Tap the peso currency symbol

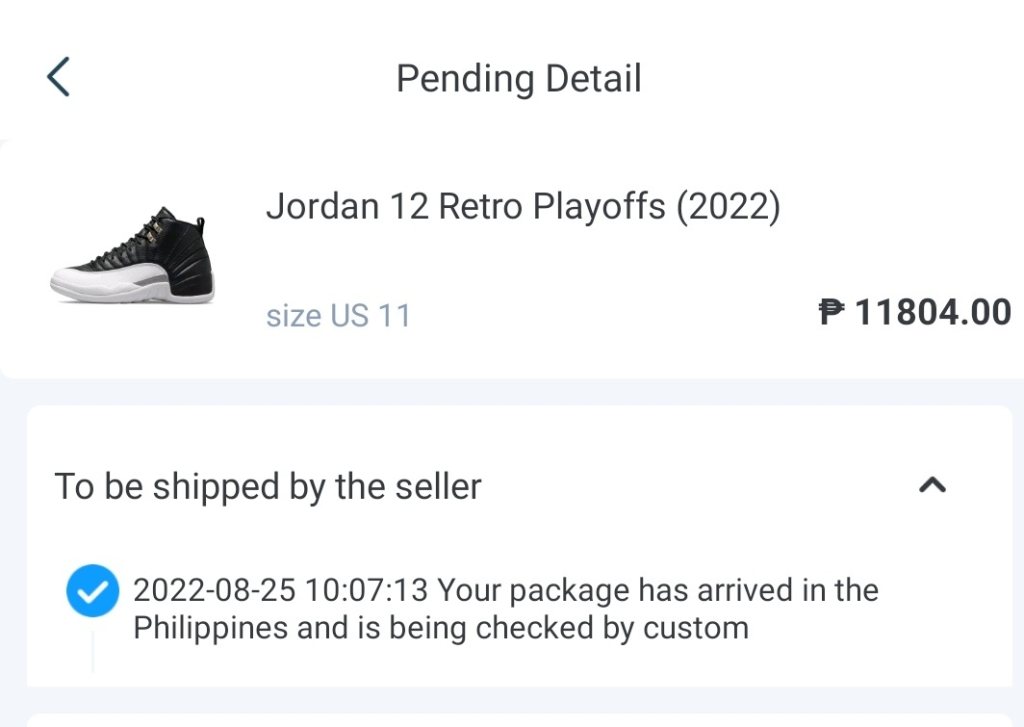[832, 313]
